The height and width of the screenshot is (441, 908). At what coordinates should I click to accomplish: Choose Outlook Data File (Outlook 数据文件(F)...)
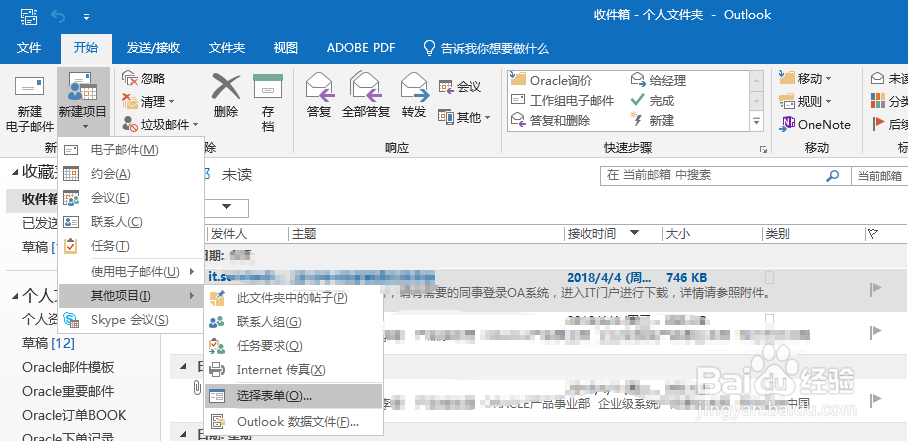(x=294, y=422)
